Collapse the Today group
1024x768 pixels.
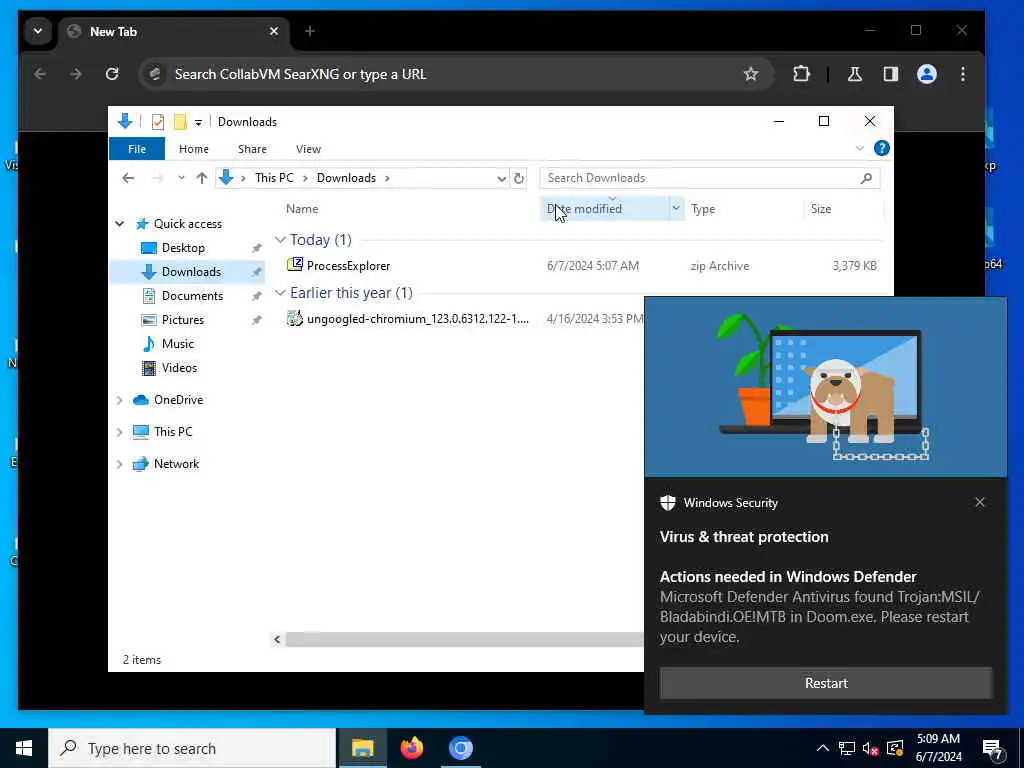click(280, 240)
